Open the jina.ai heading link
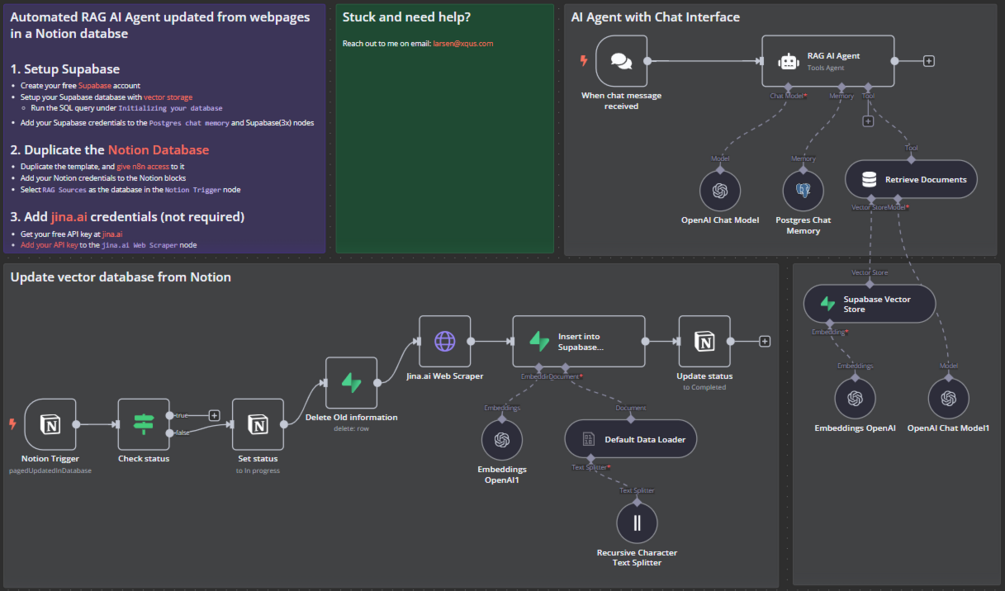 69,217
